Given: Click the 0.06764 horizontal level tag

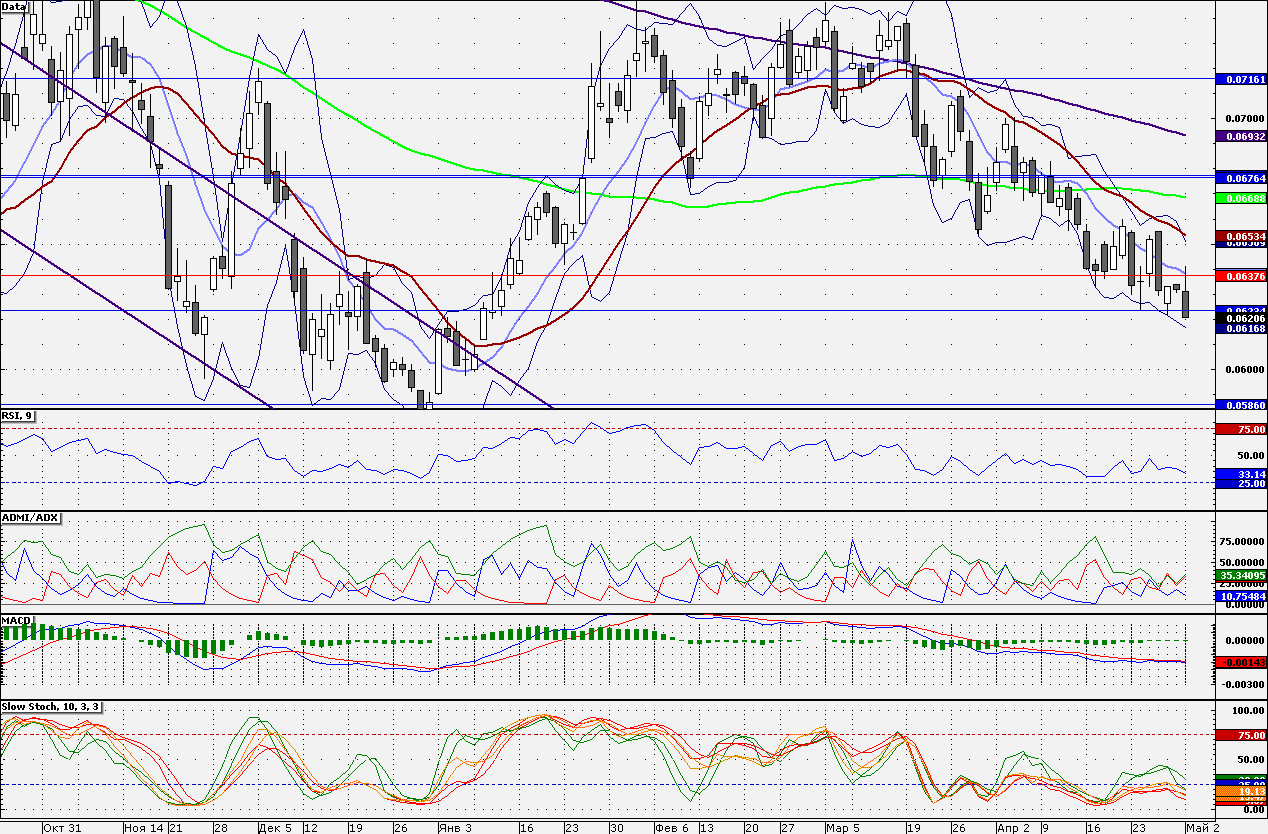Looking at the screenshot, I should (x=1241, y=177).
